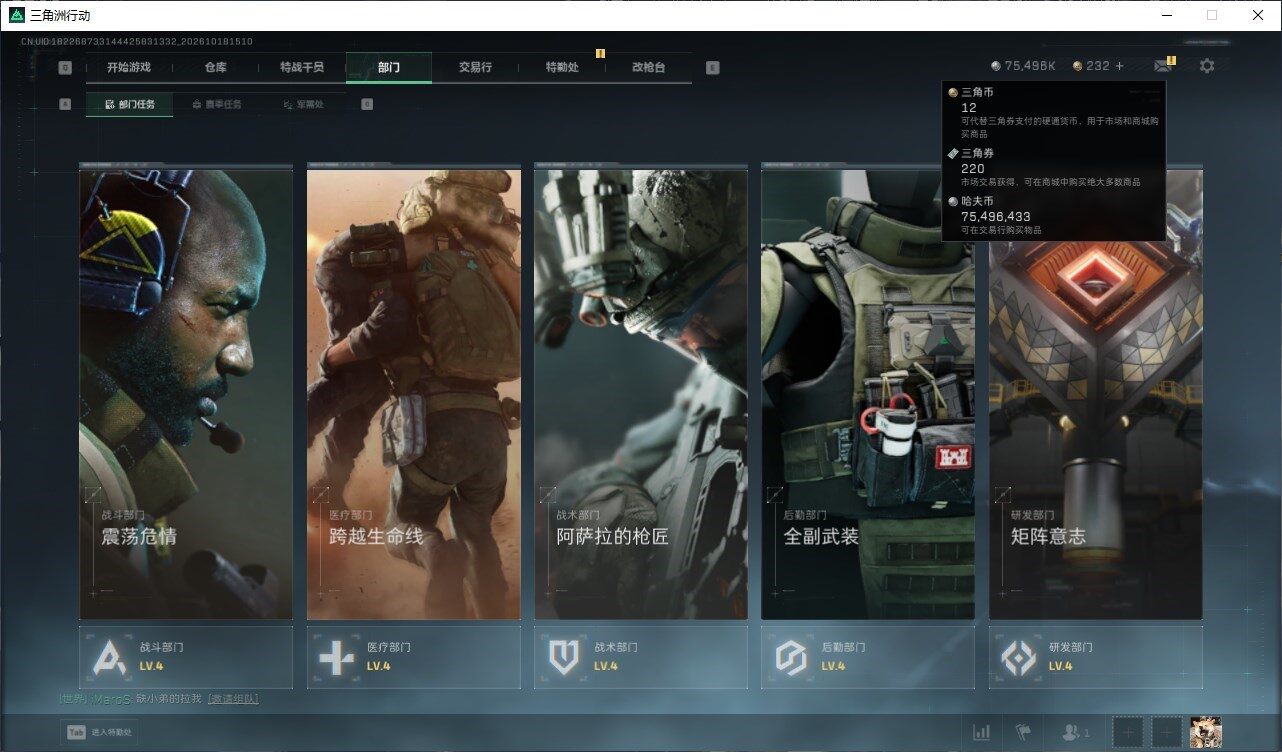Open the 跨越生命线 mission card
Screen dimensions: 1282x752
414,394
